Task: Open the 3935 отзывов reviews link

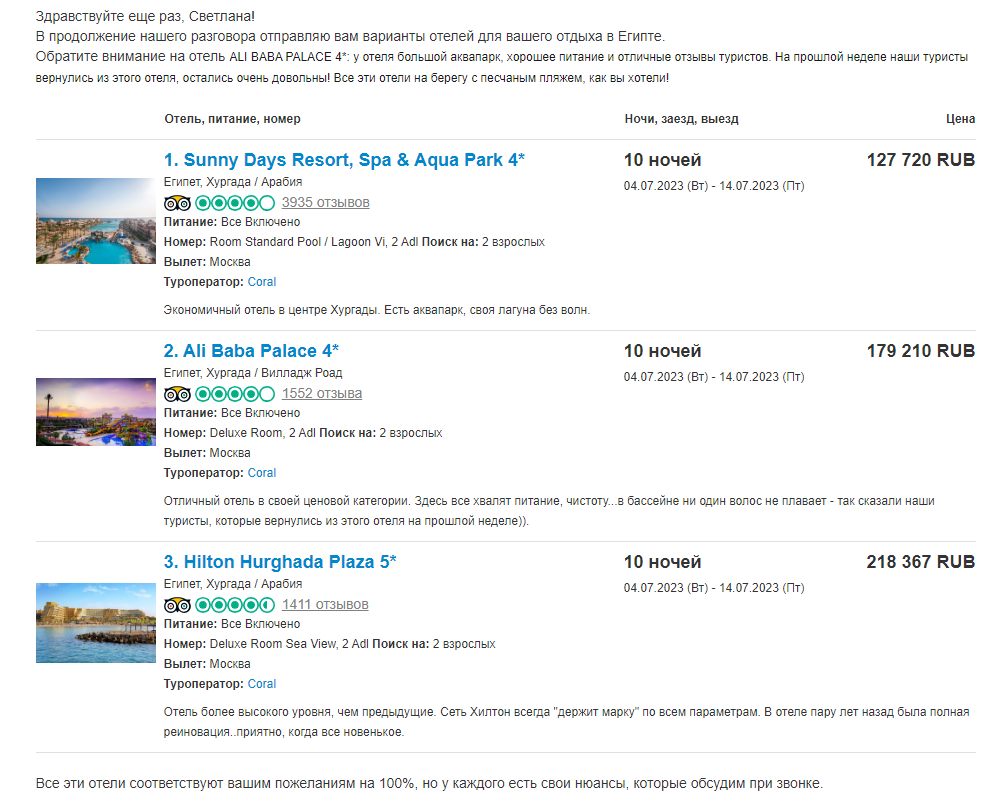Action: (325, 202)
